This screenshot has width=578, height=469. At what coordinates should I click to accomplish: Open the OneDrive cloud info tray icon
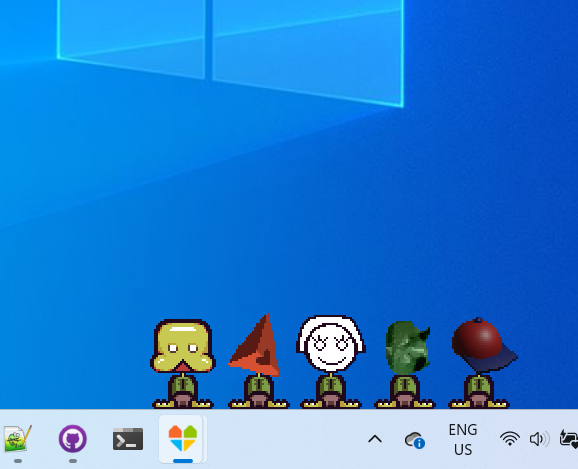coord(415,440)
